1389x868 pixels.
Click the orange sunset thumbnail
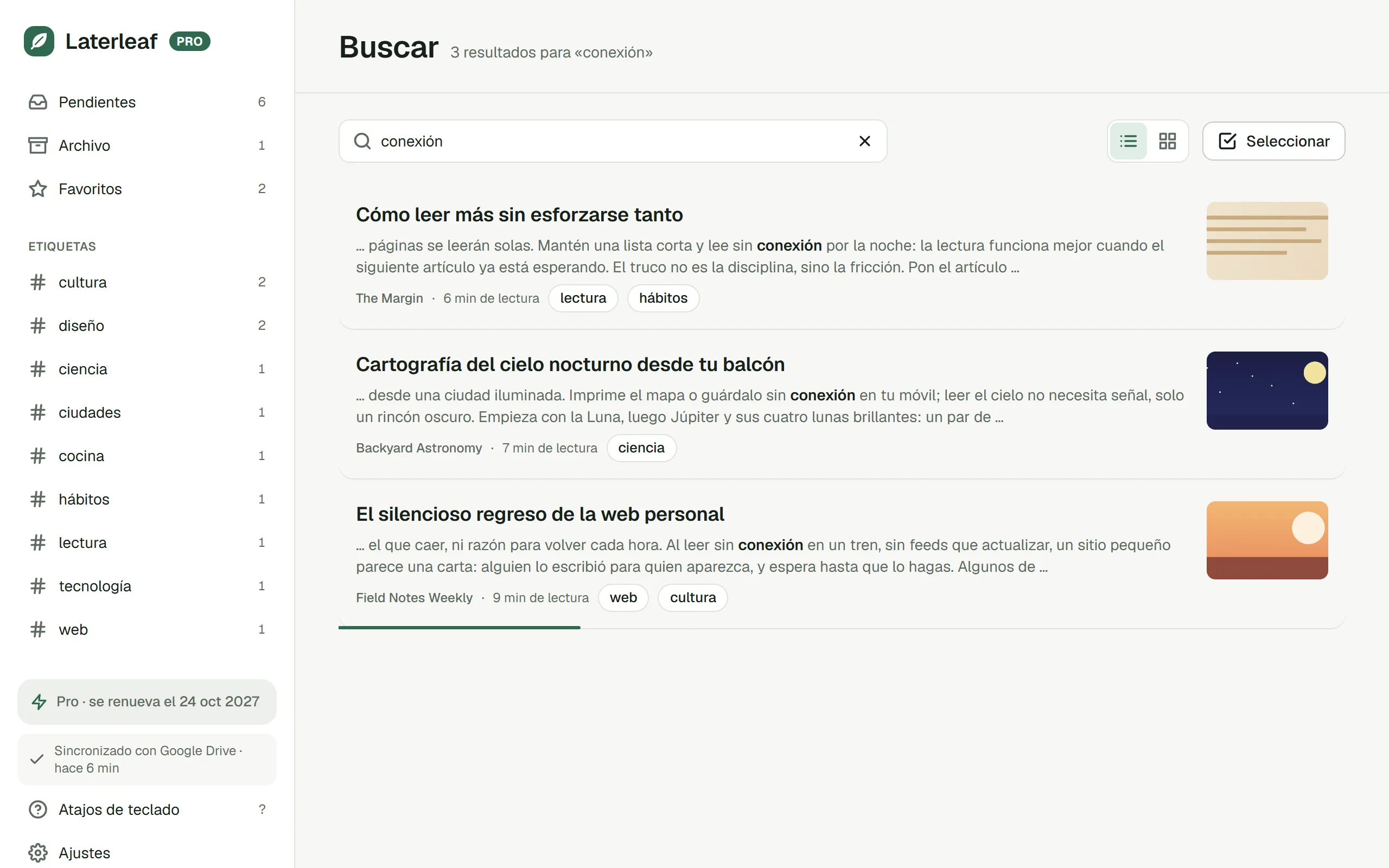pos(1267,540)
